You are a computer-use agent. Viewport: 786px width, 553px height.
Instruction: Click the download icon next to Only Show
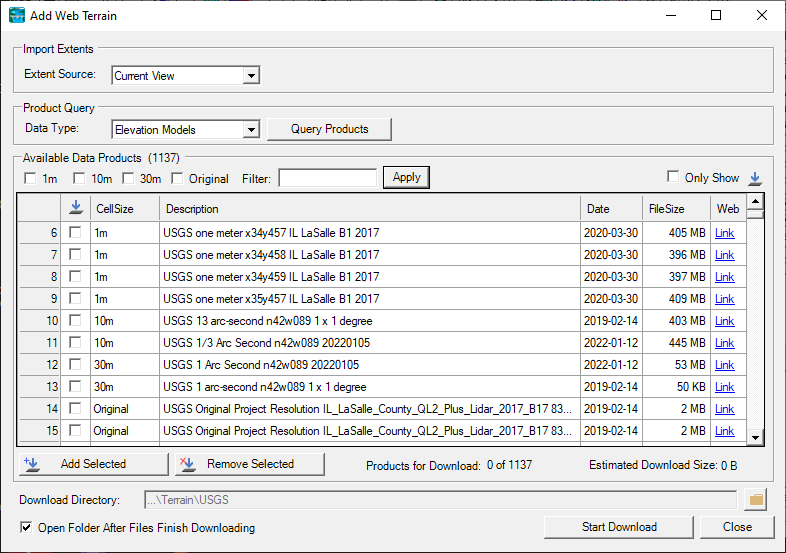(755, 178)
